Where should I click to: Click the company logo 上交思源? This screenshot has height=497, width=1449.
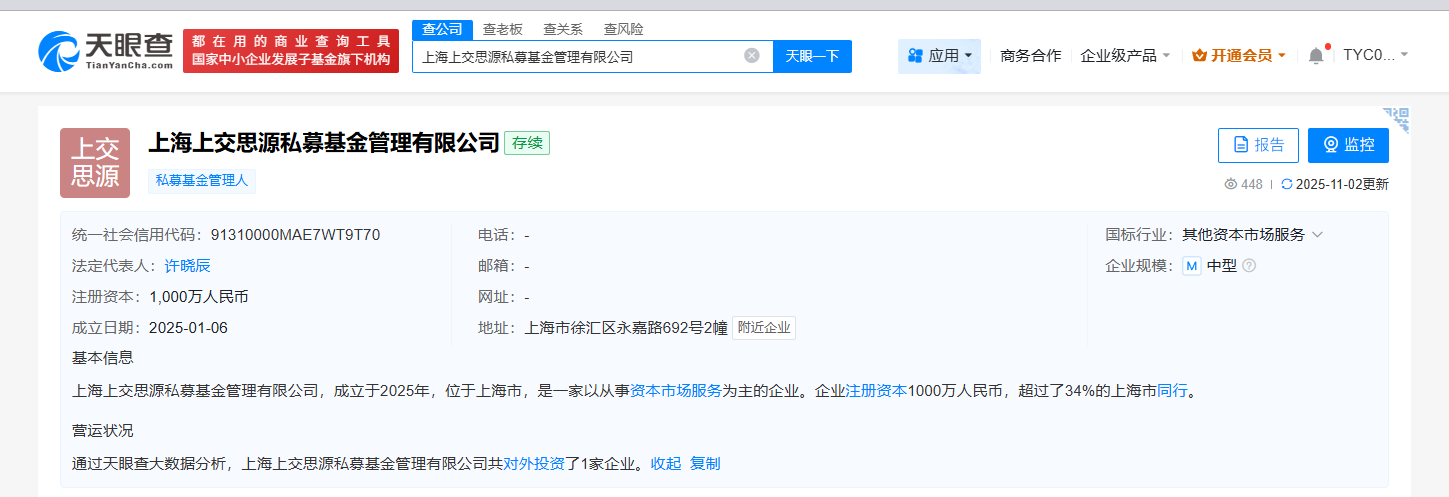pos(96,163)
